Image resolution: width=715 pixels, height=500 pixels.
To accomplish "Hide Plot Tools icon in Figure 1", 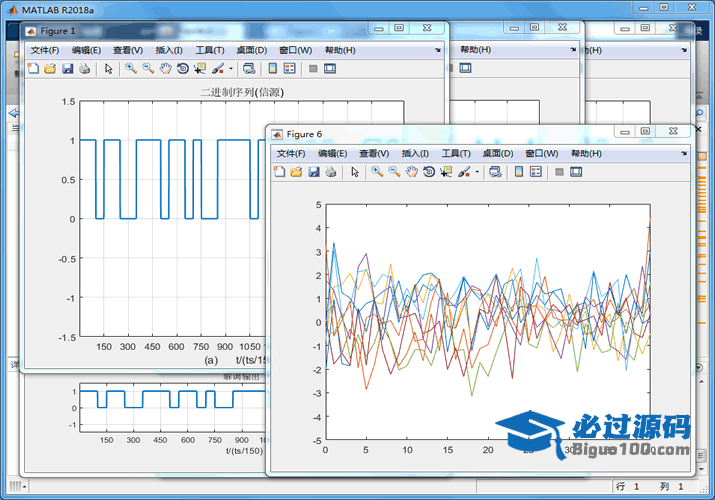I will 313,69.
